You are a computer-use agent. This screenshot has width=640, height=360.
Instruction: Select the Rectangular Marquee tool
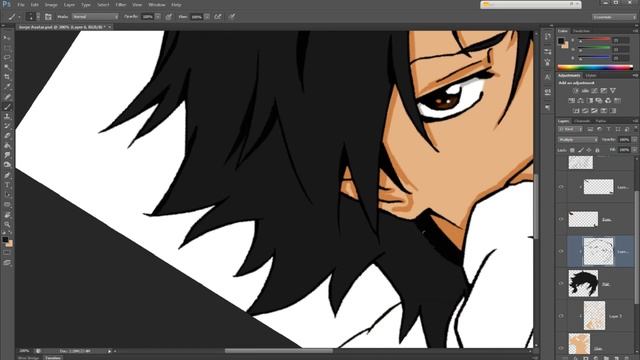7,48
